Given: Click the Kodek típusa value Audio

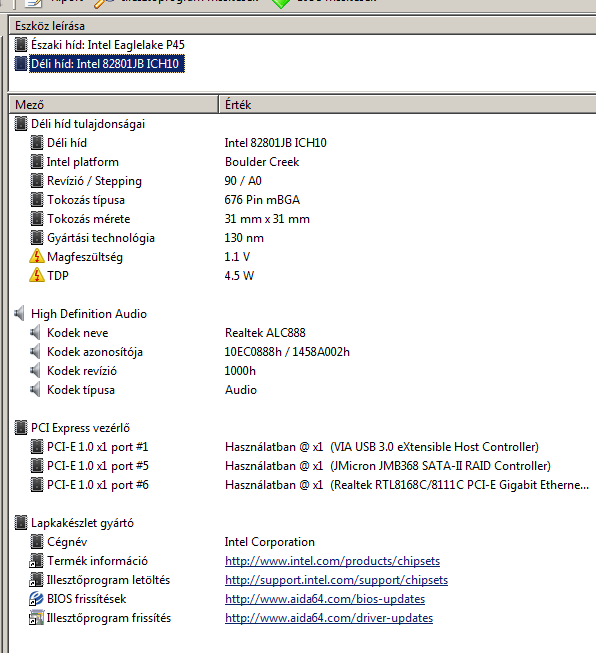Looking at the screenshot, I should click(241, 390).
